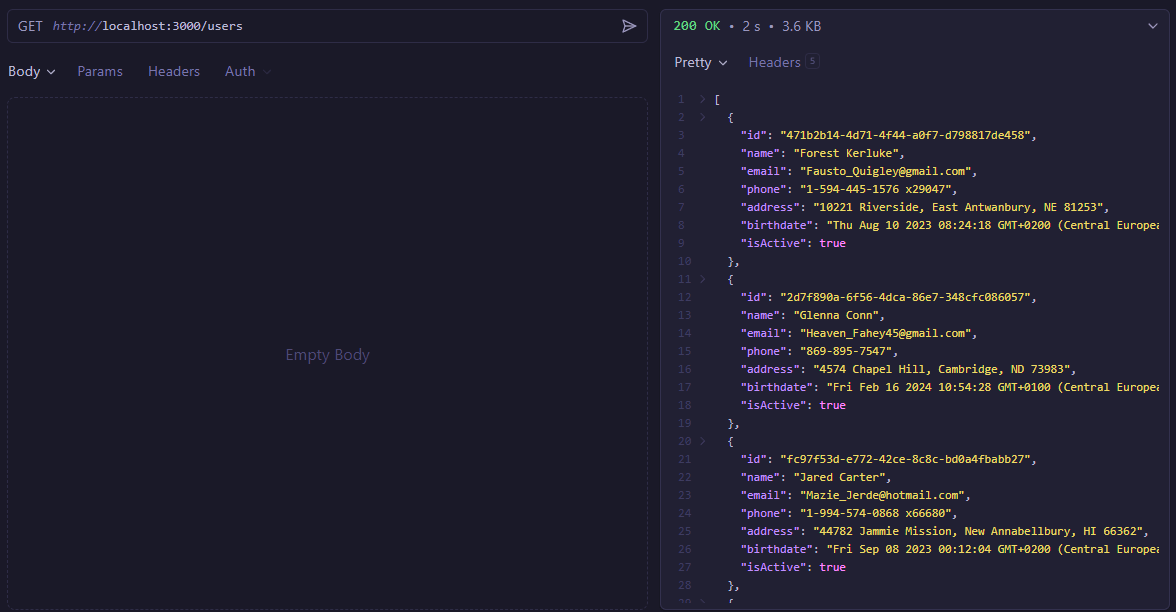Show the response Headers tab with badge 5

point(783,62)
